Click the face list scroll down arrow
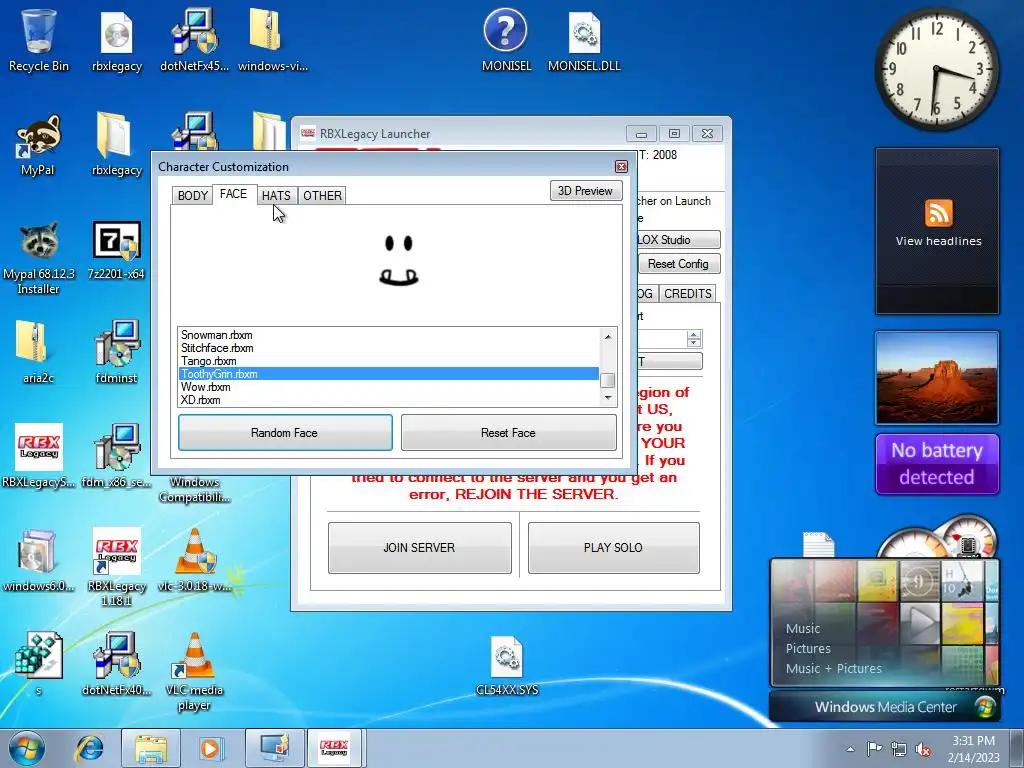The image size is (1024, 768). tap(607, 397)
